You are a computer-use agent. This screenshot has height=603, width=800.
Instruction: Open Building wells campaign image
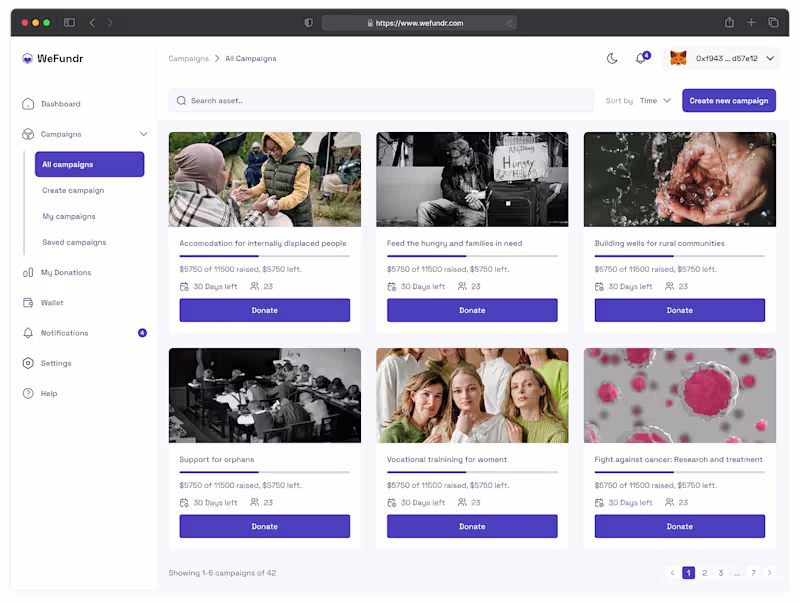click(680, 179)
